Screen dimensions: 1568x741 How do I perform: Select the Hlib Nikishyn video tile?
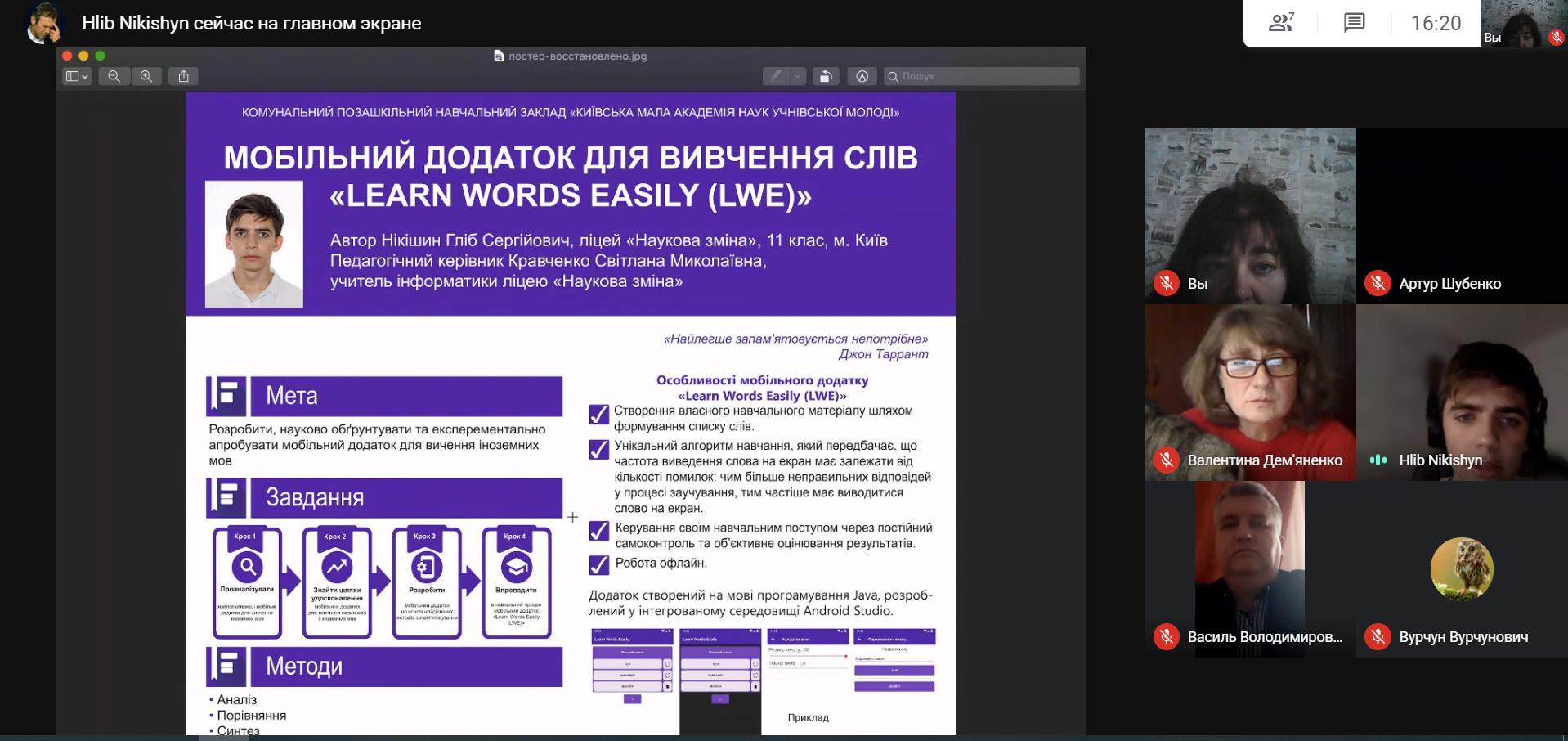1462,393
